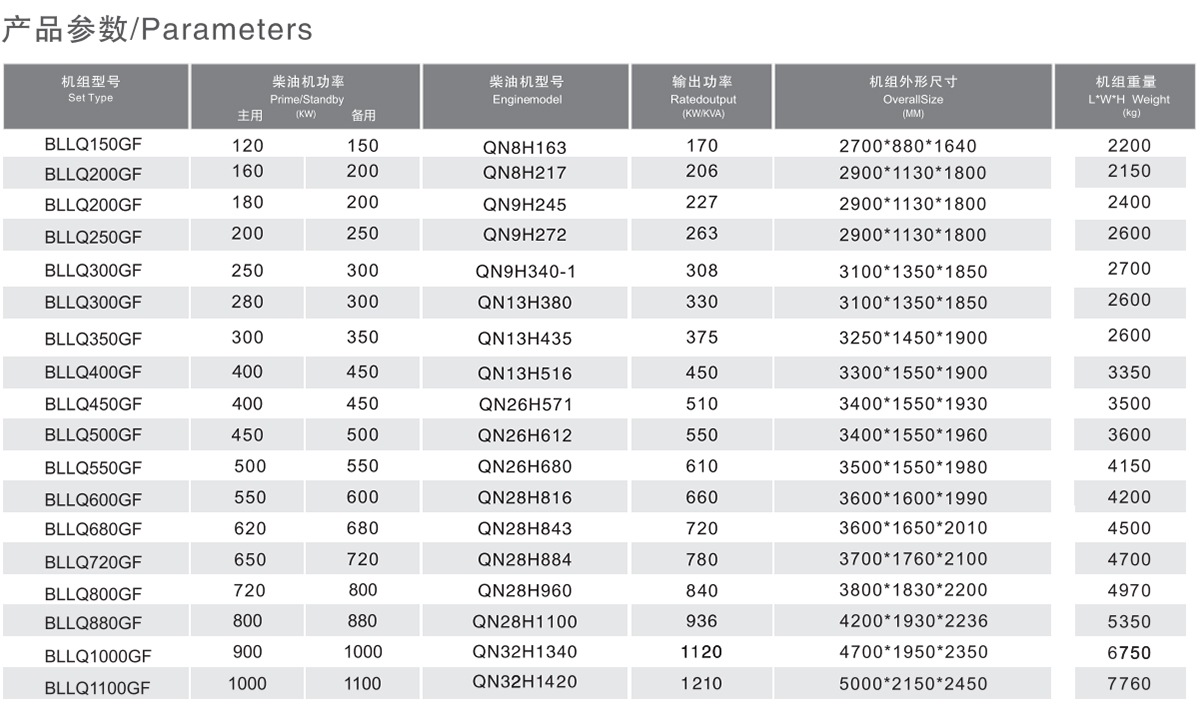Select the 7760 weight value

tap(1129, 684)
